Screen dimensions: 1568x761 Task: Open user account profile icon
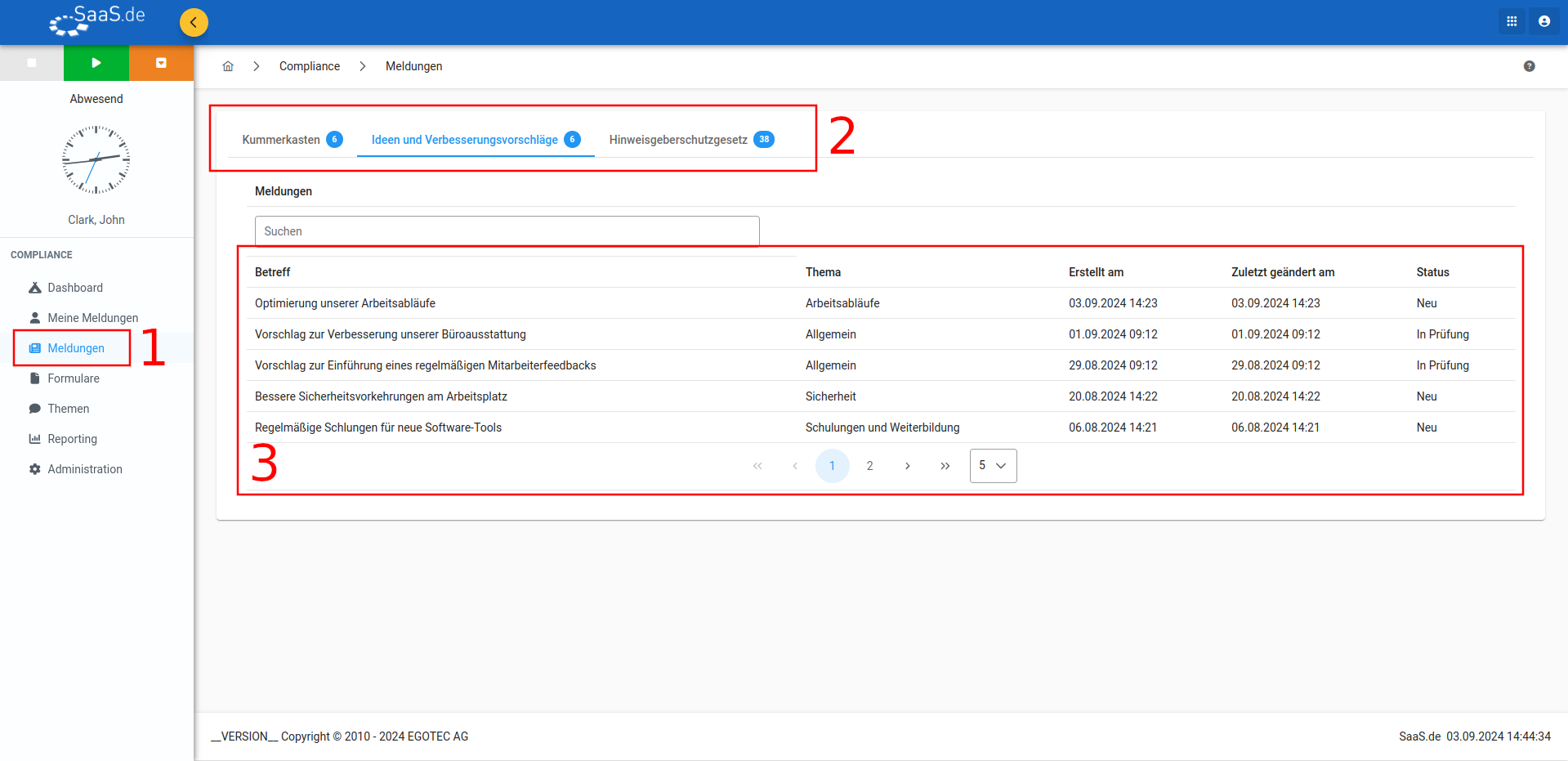coord(1544,22)
